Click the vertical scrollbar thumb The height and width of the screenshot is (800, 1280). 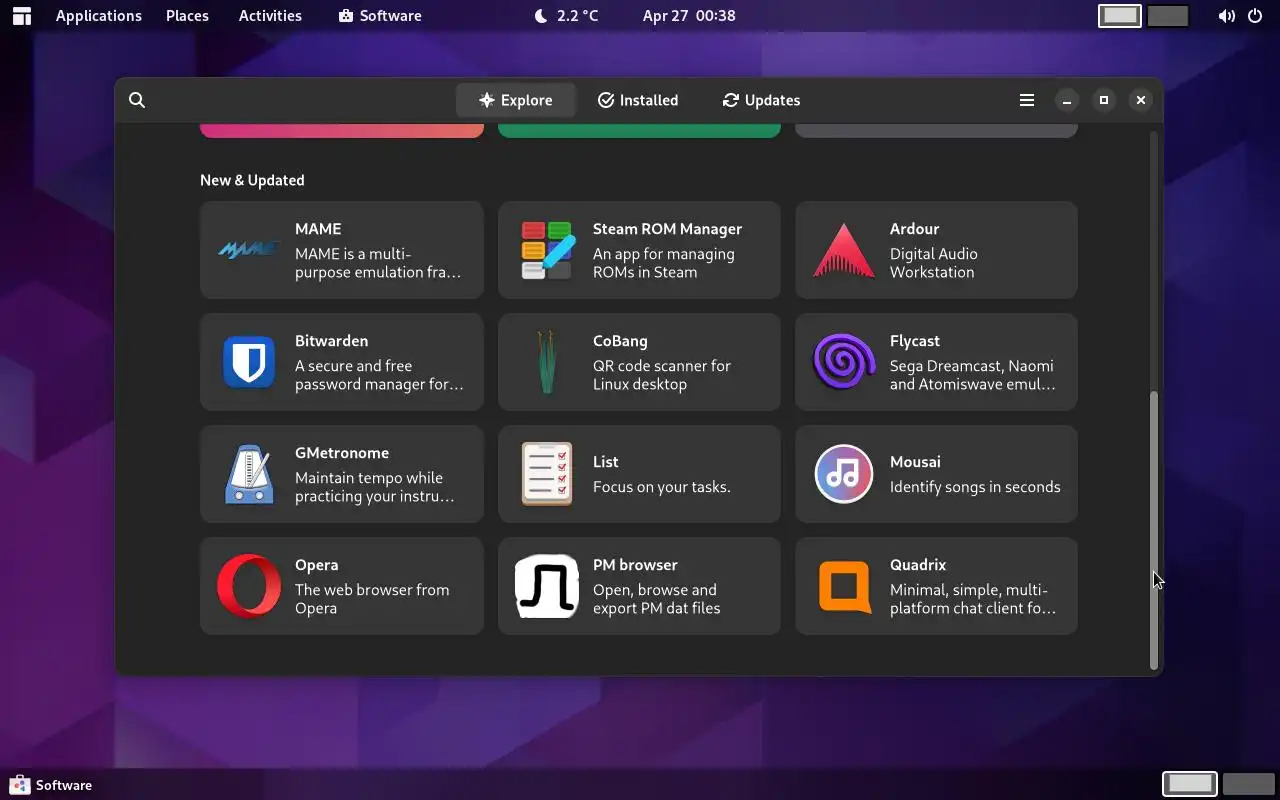click(x=1153, y=530)
